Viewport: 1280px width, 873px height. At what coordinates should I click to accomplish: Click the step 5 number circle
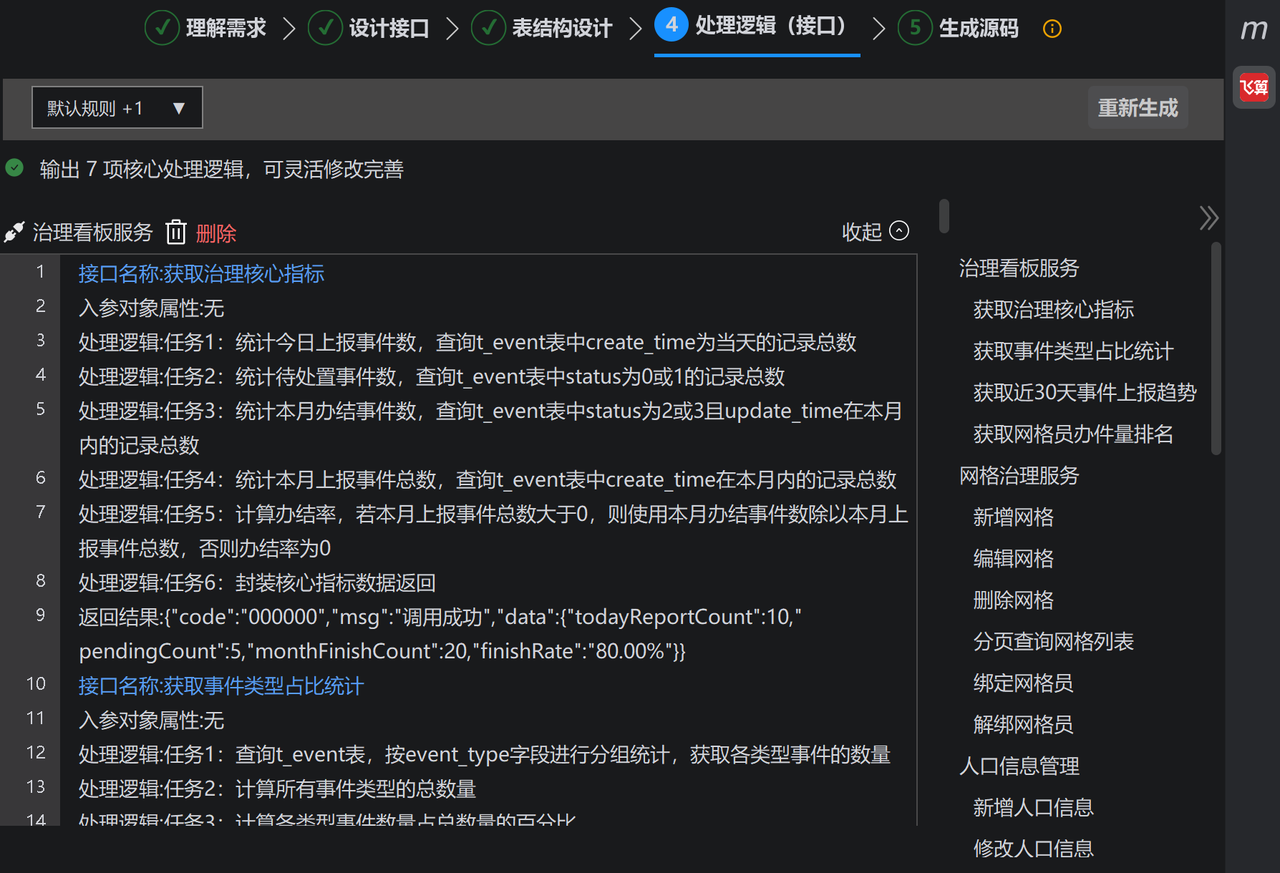[914, 28]
